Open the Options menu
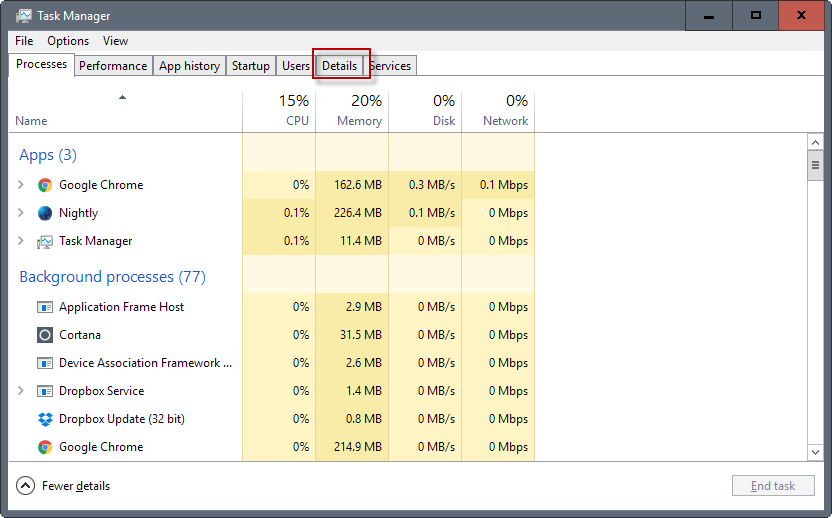832x518 pixels. (x=68, y=41)
